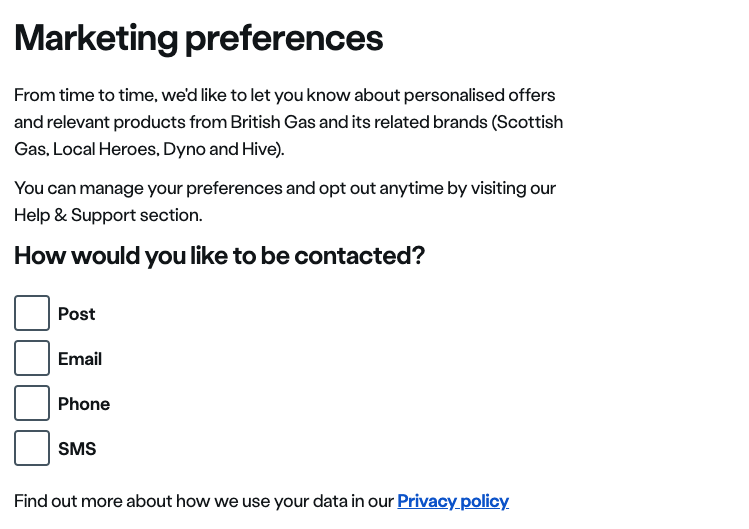Click the "Phone" option label

pos(84,404)
